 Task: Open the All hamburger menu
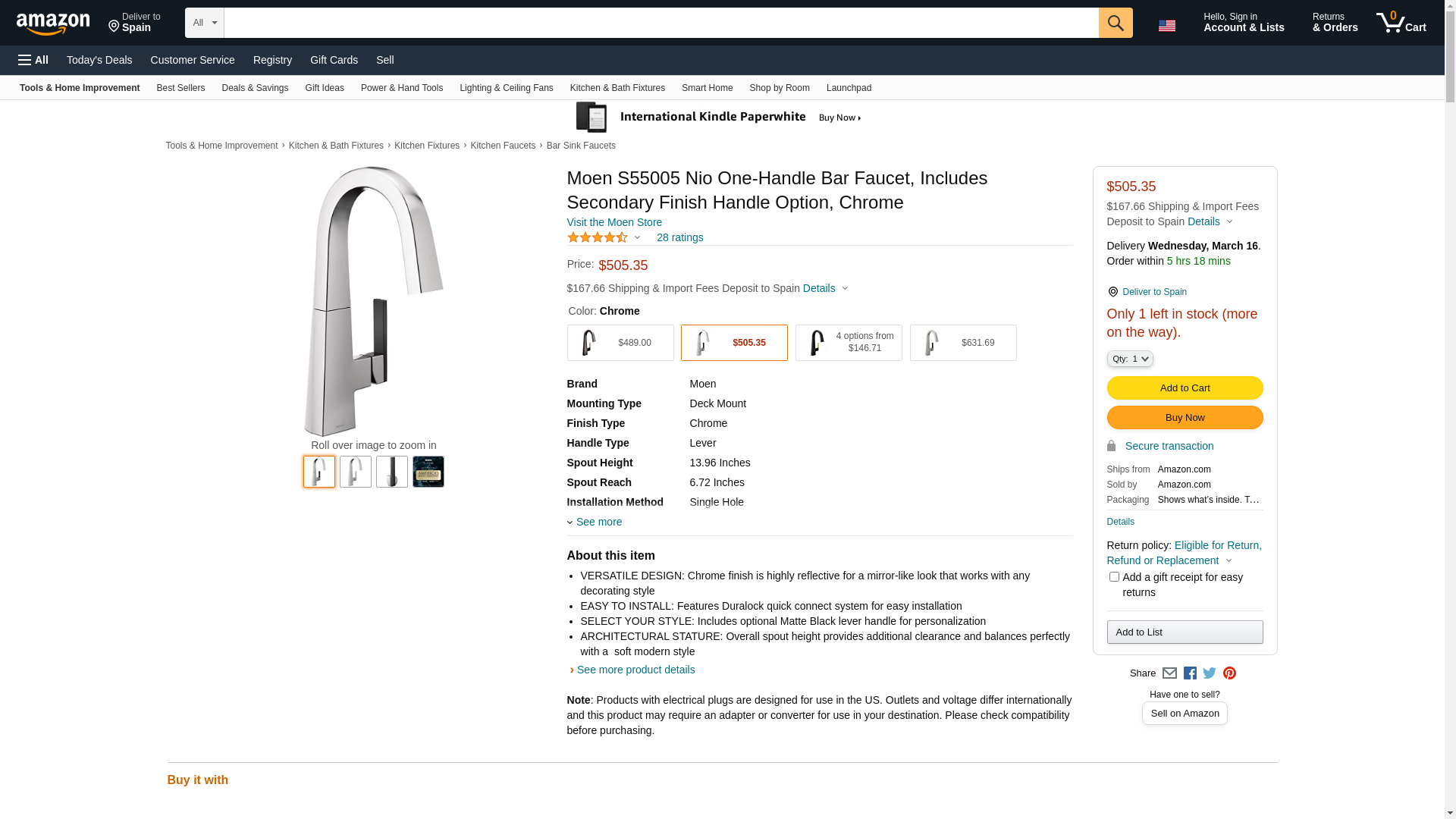[x=33, y=60]
